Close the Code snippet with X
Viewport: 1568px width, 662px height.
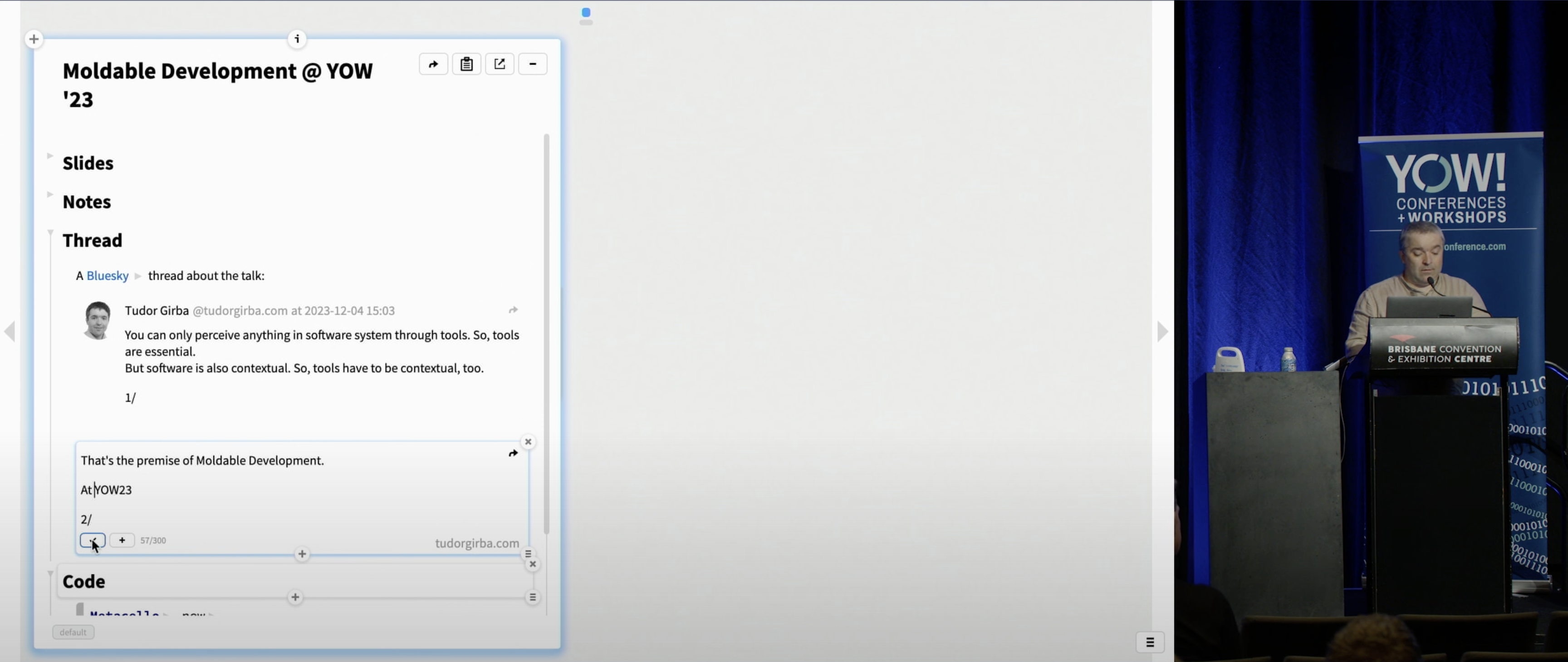[x=533, y=564]
